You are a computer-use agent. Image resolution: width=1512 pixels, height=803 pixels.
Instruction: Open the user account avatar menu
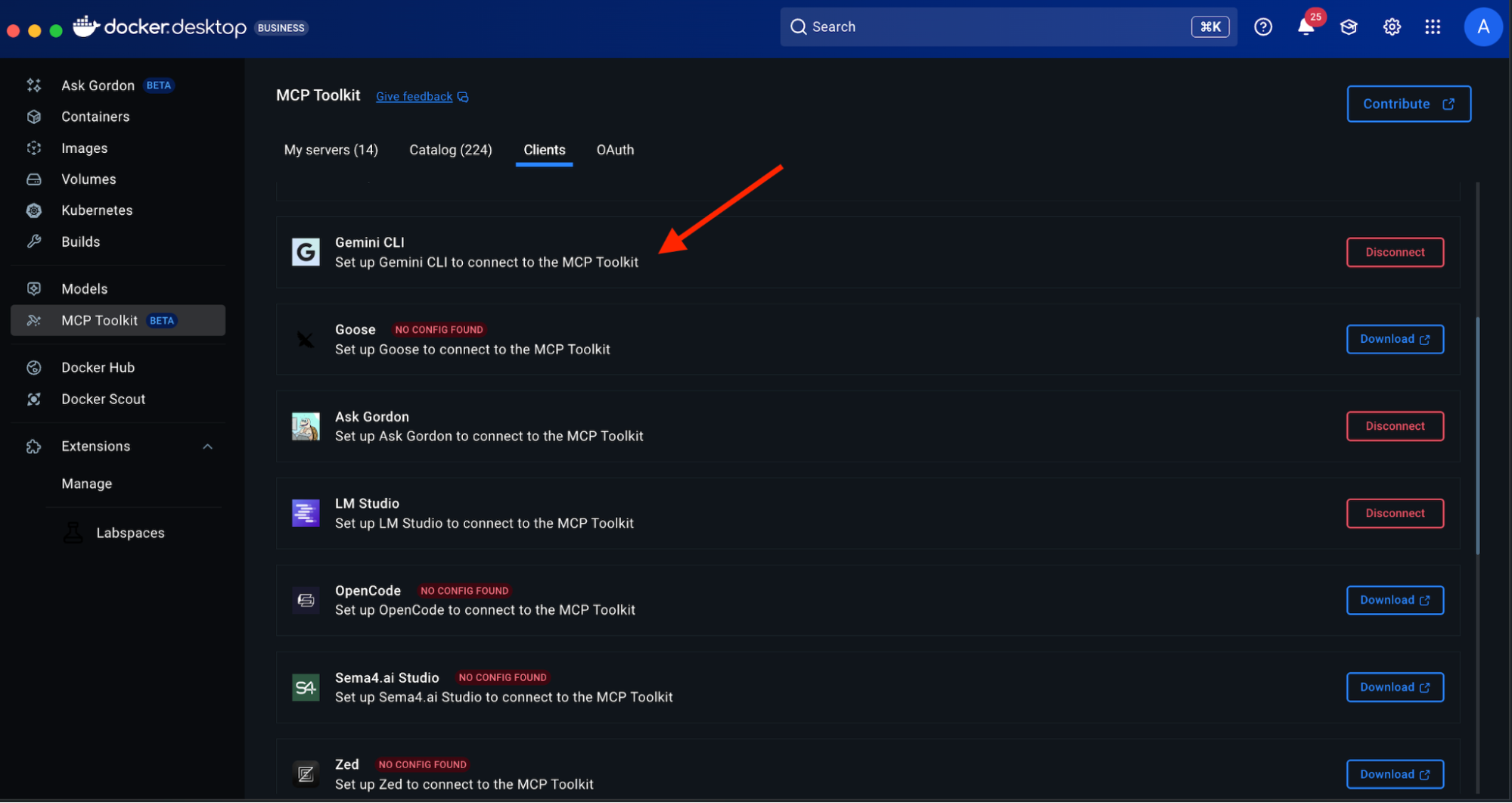(x=1483, y=27)
